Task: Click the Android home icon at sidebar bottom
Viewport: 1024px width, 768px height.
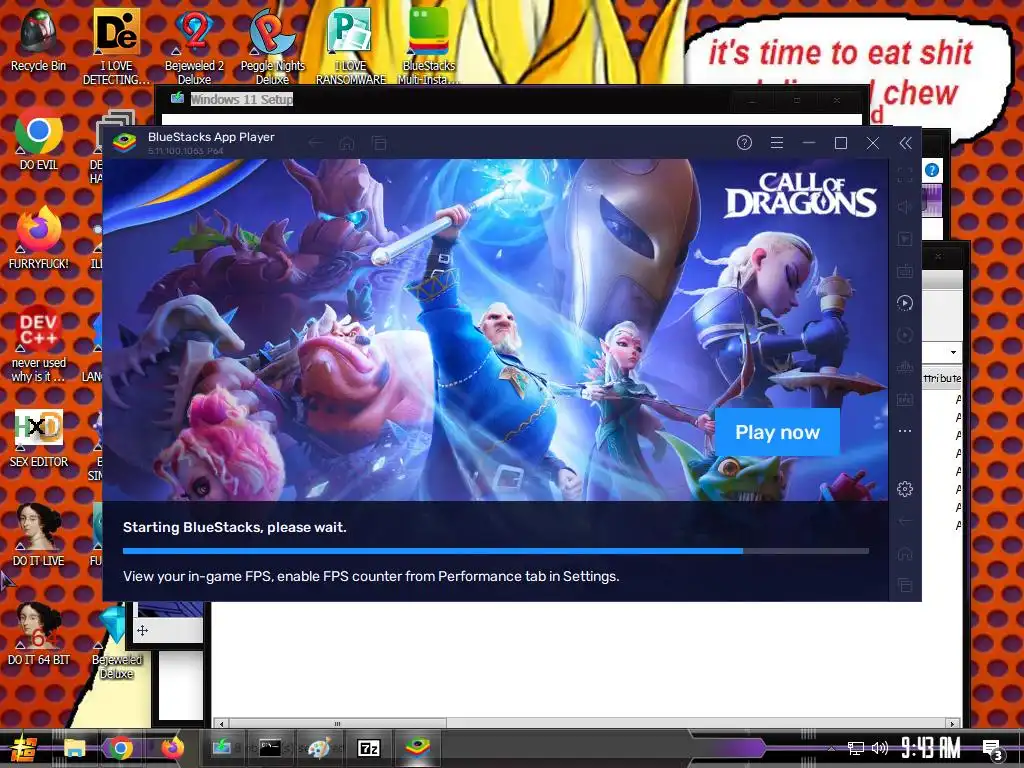Action: click(x=905, y=553)
